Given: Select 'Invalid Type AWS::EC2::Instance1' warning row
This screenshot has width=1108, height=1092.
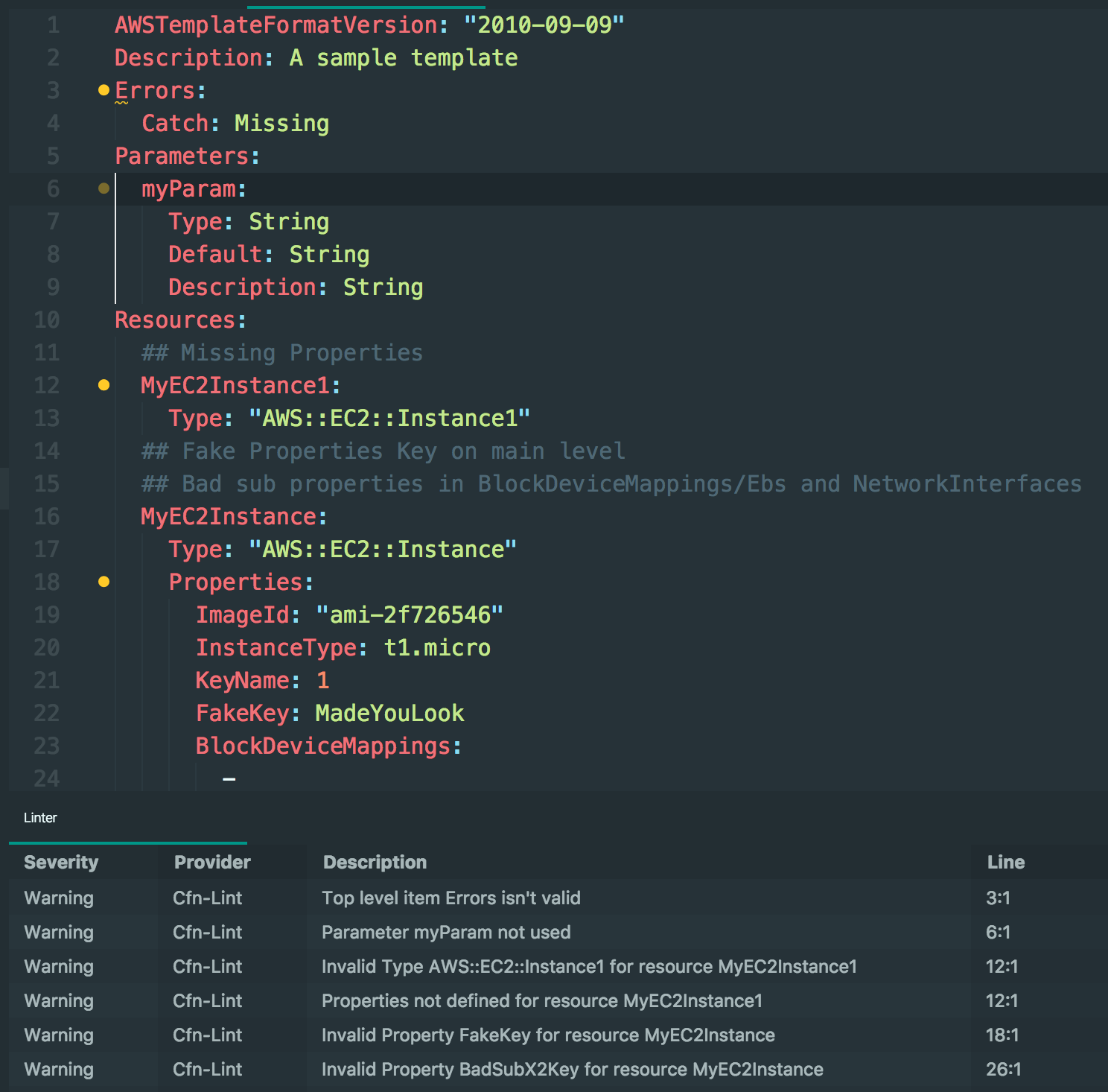Looking at the screenshot, I should tap(558, 966).
